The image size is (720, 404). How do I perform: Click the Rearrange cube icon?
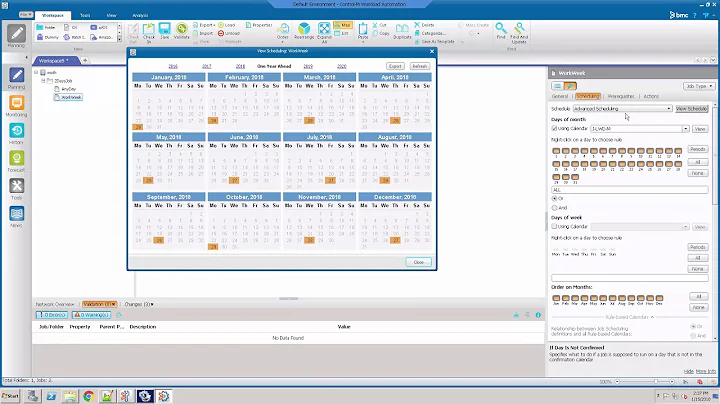click(x=304, y=28)
